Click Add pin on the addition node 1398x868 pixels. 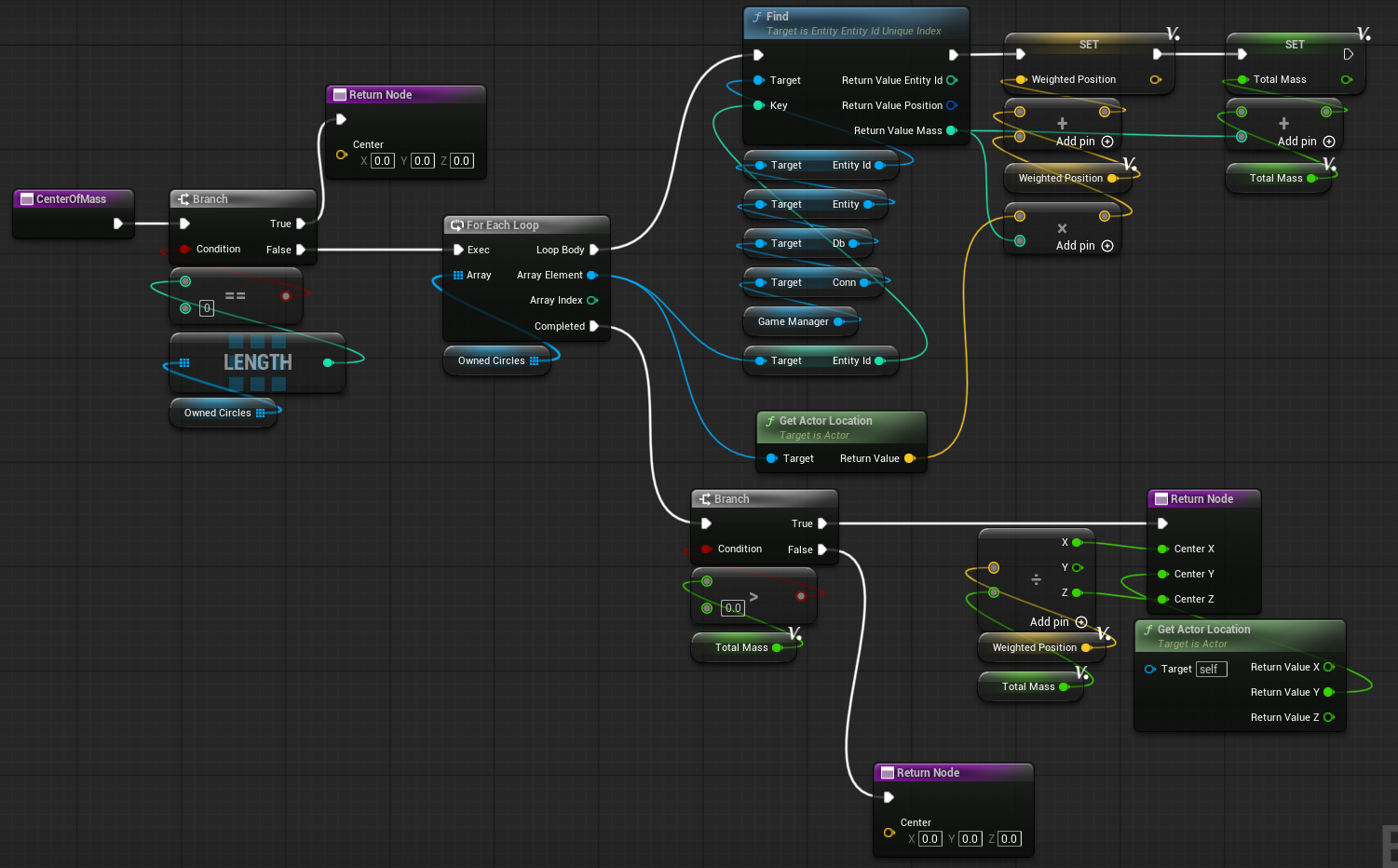click(x=1106, y=142)
